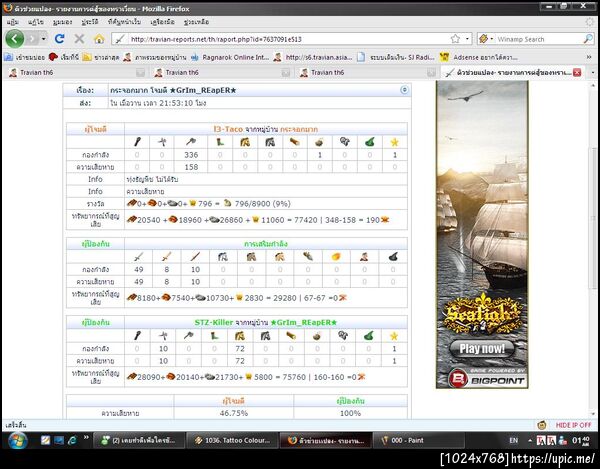Viewport: 600px width, 469px height.
Task: Click the EN language indicator in tray
Action: click(x=513, y=440)
